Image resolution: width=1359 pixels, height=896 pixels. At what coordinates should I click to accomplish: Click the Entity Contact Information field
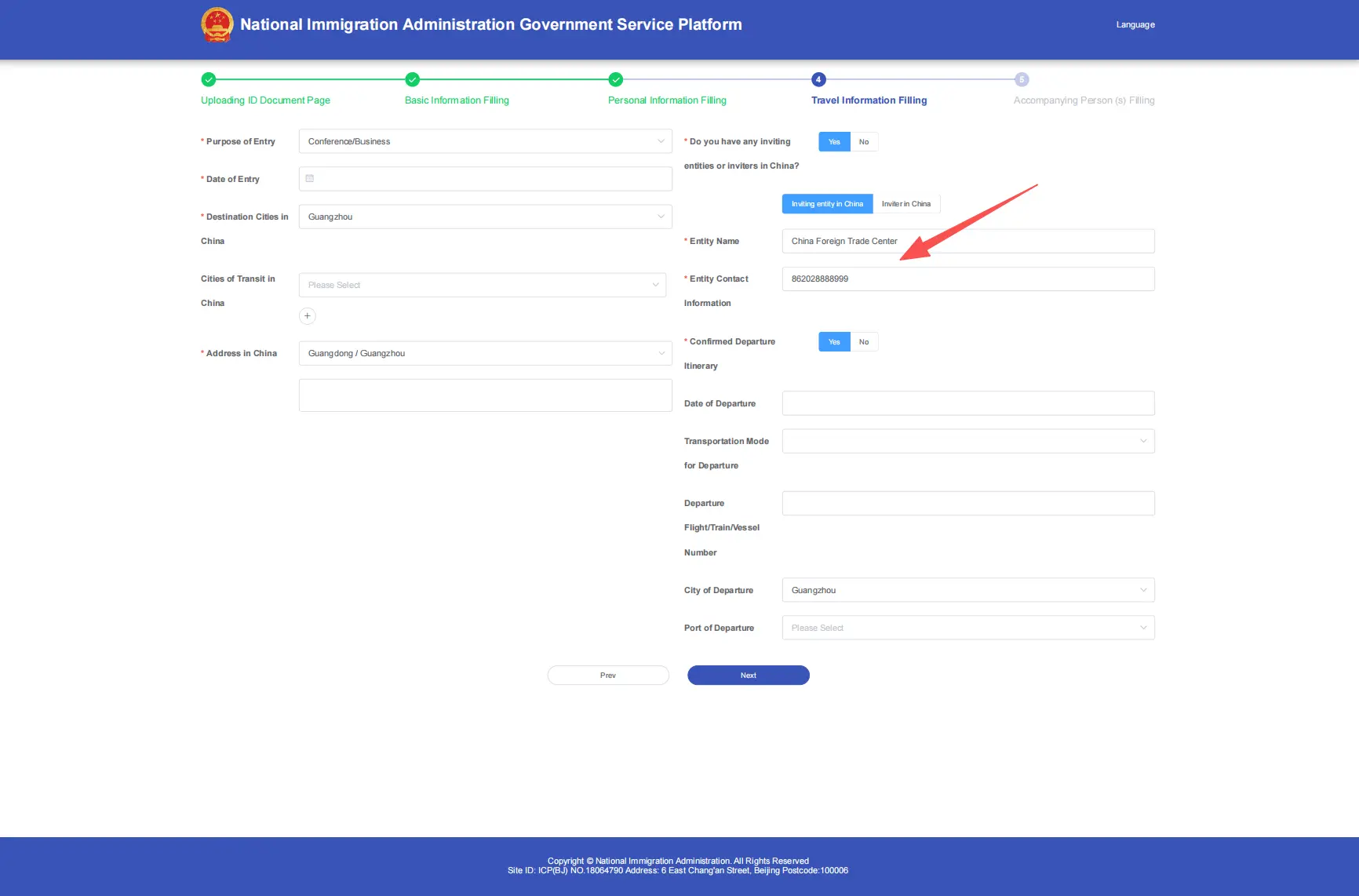click(968, 279)
